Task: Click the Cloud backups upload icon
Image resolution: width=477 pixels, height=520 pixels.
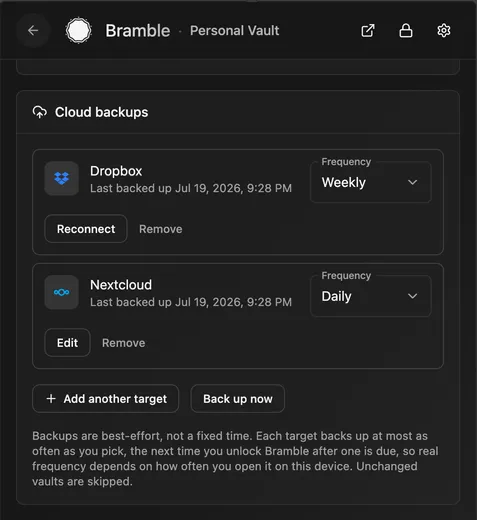Action: (40, 112)
